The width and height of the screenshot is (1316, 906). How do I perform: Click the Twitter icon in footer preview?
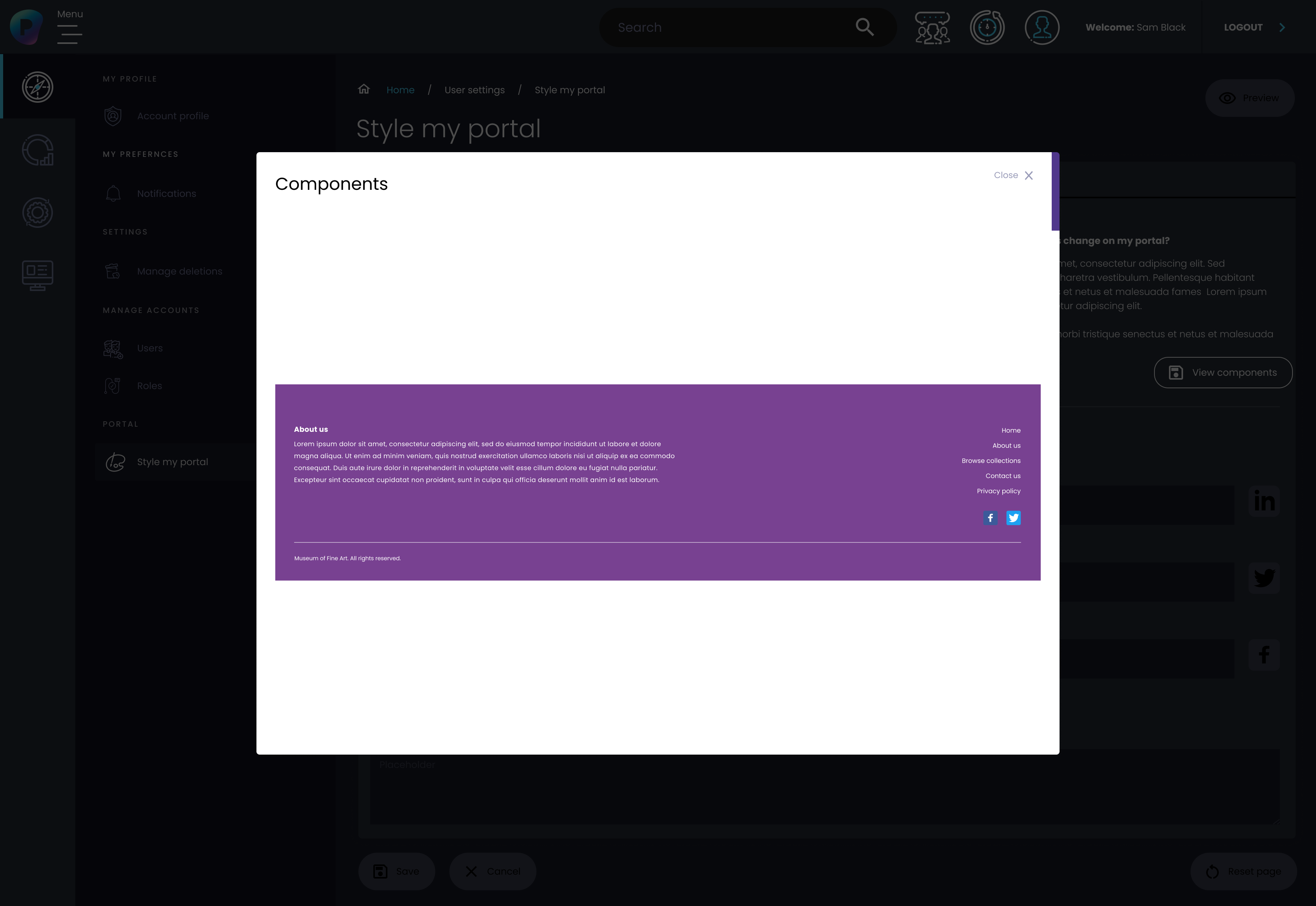pos(1013,518)
